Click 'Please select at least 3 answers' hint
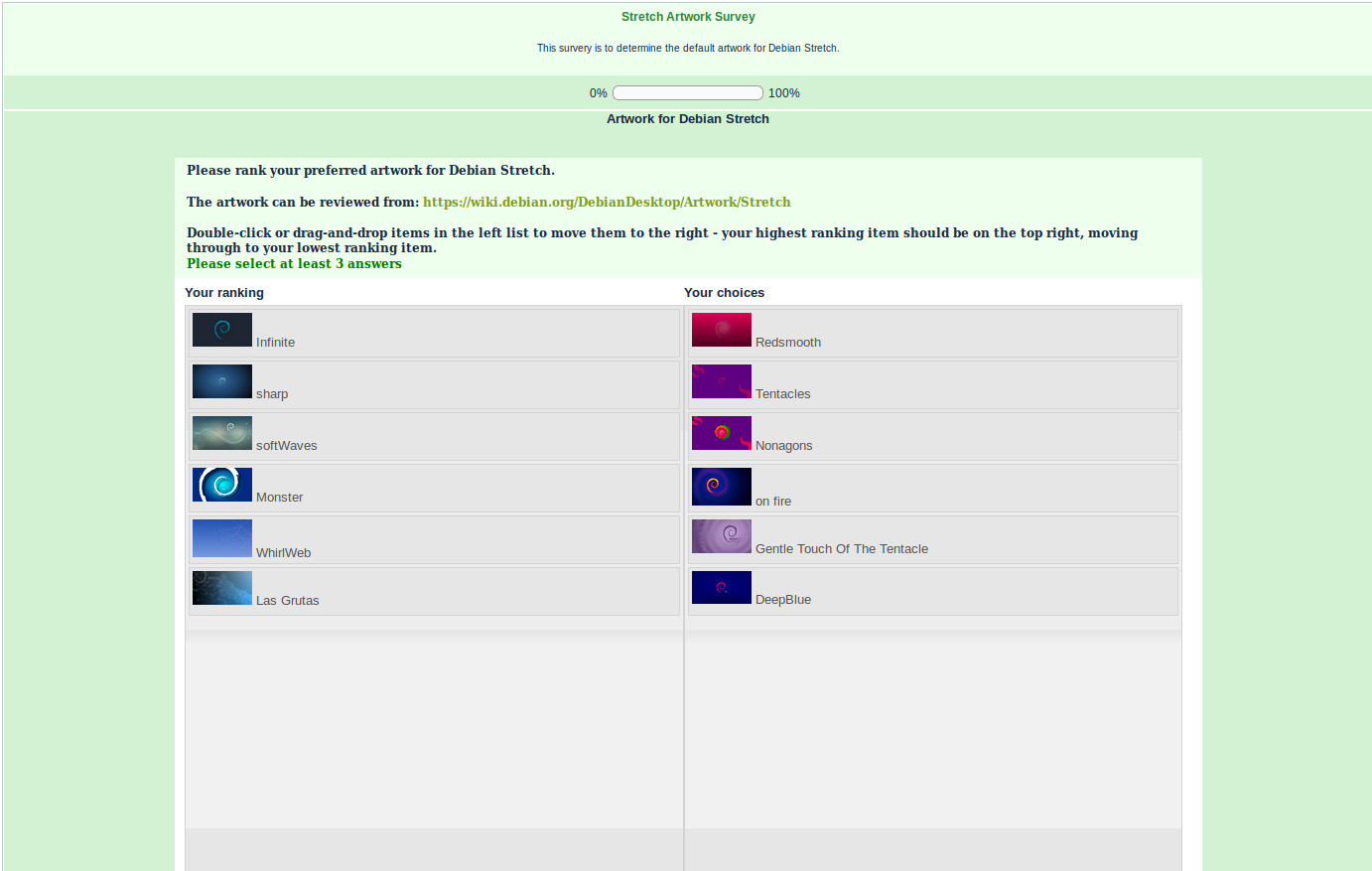This screenshot has height=871, width=1372. pyautogui.click(x=294, y=263)
